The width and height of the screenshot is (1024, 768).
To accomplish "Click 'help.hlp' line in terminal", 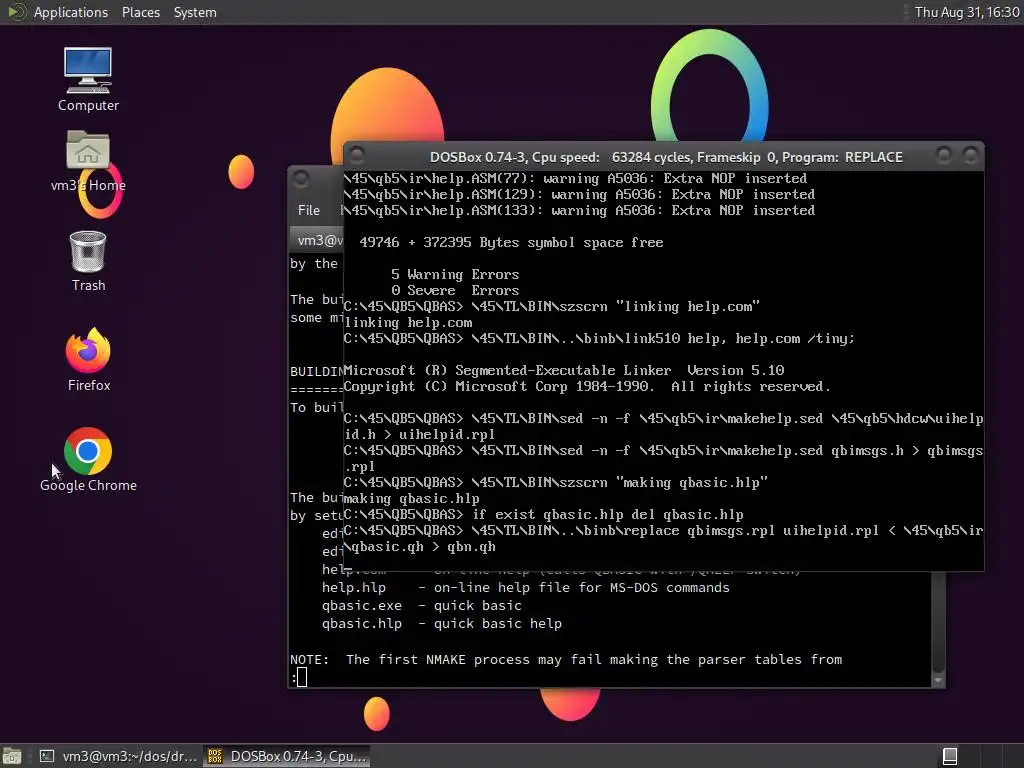I will tap(526, 587).
